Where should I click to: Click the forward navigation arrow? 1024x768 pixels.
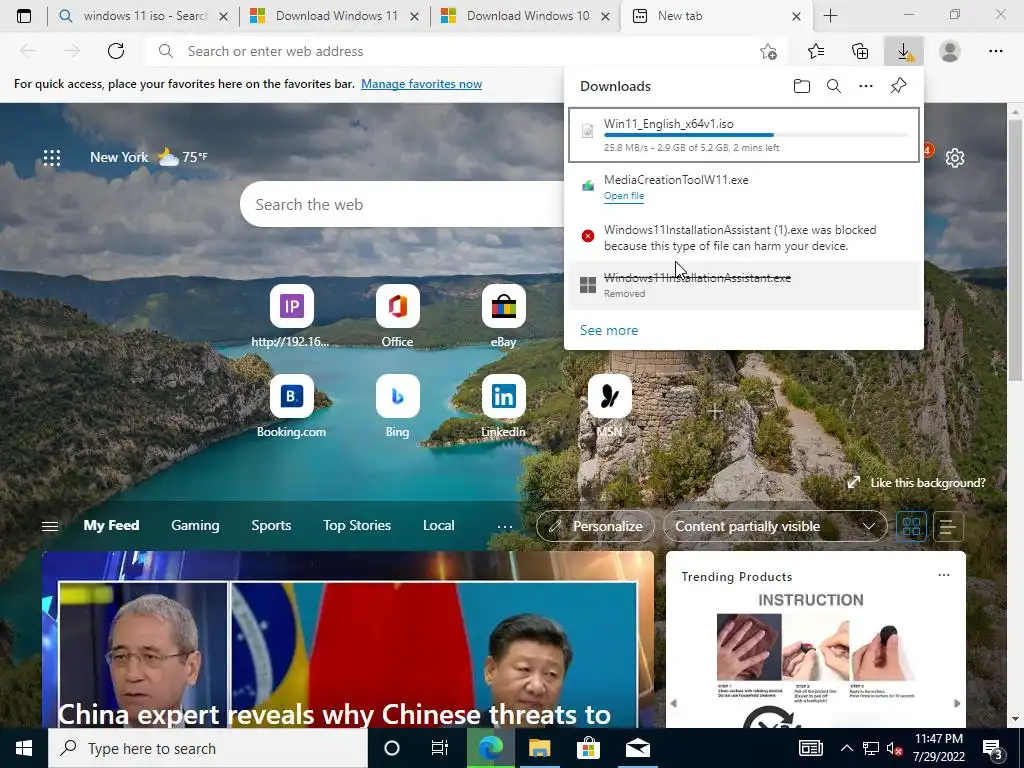(x=71, y=51)
